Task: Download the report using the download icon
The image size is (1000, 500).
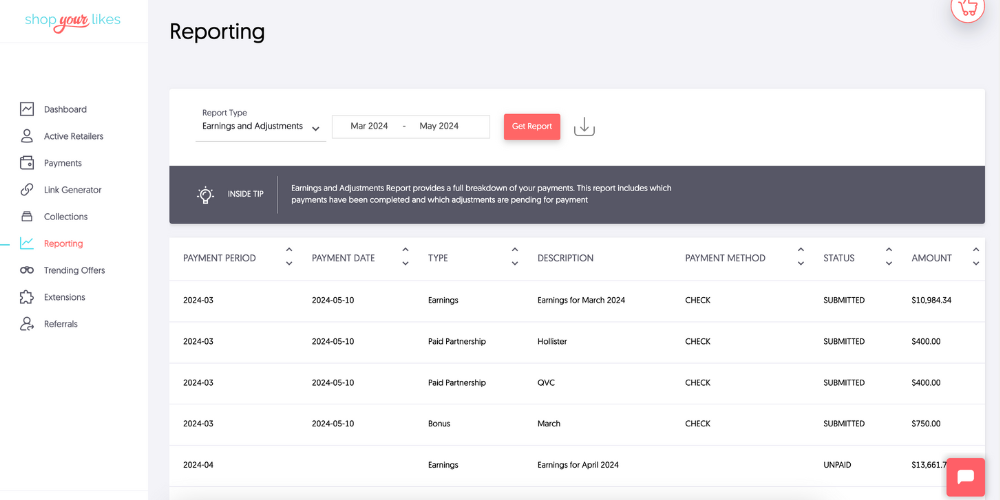Action: [584, 127]
